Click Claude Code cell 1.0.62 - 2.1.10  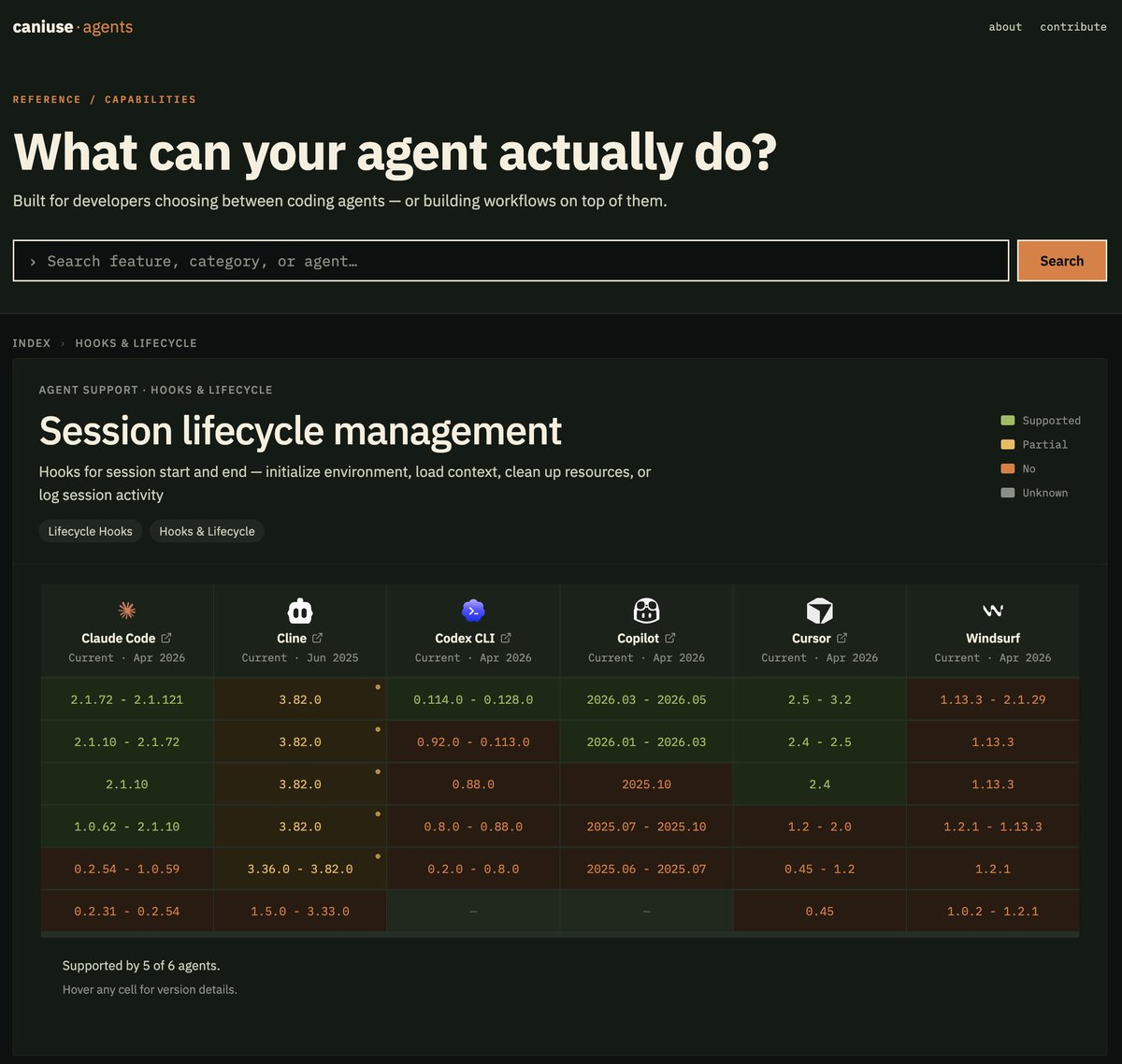pyautogui.click(x=127, y=827)
